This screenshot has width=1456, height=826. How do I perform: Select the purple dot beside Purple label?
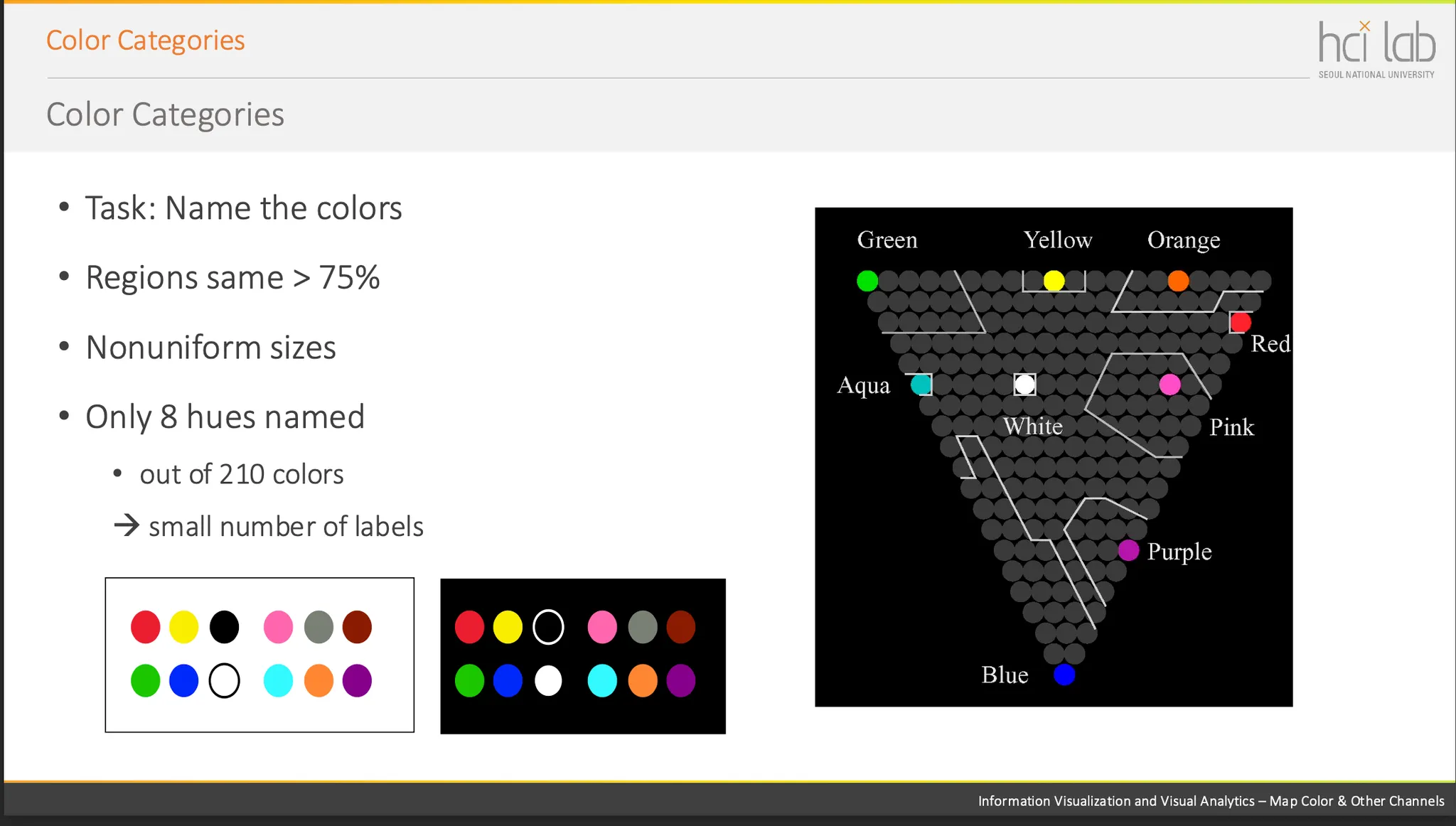(x=1128, y=550)
